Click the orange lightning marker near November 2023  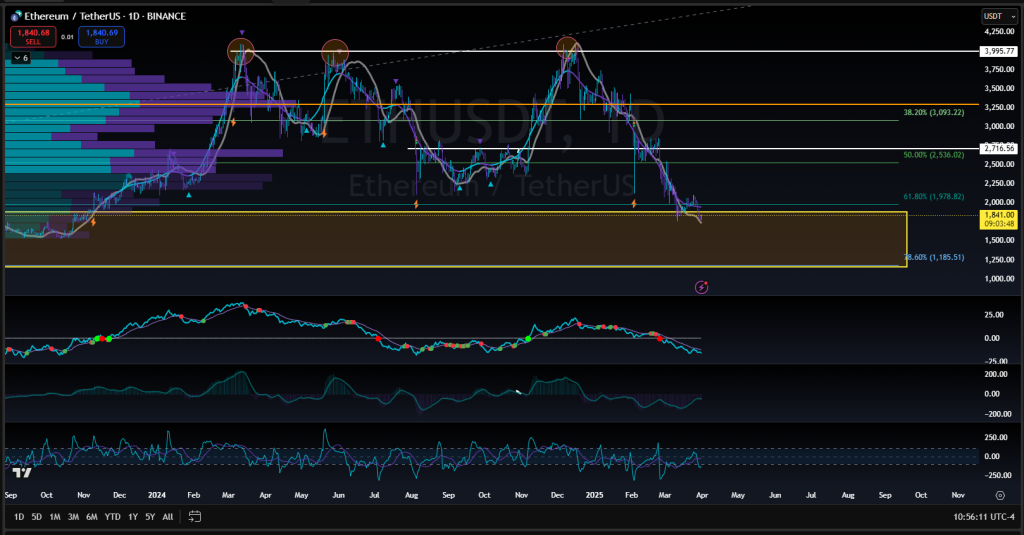click(93, 222)
